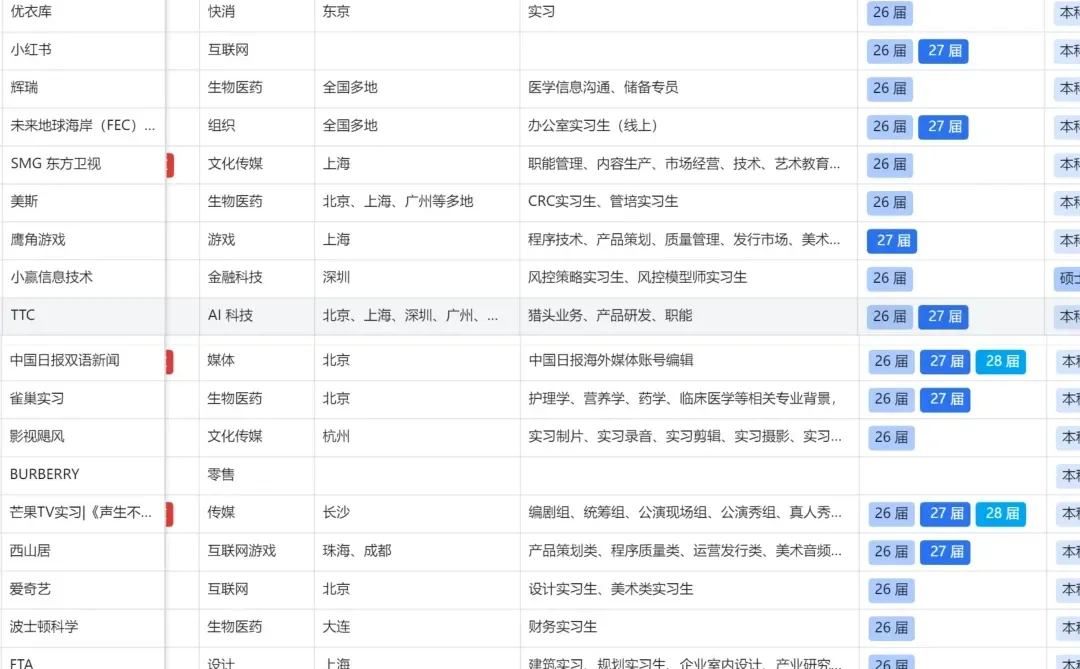1080x669 pixels.
Task: Open the 优衣库 company row name
Action: click(31, 12)
